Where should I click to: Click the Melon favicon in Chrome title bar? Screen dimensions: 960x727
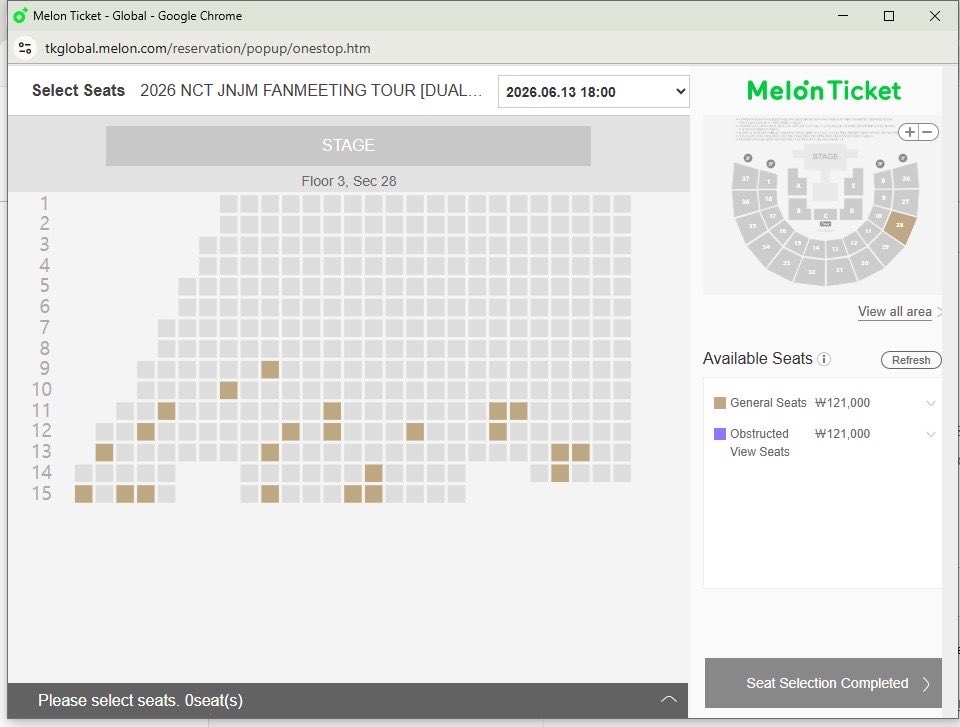point(20,15)
